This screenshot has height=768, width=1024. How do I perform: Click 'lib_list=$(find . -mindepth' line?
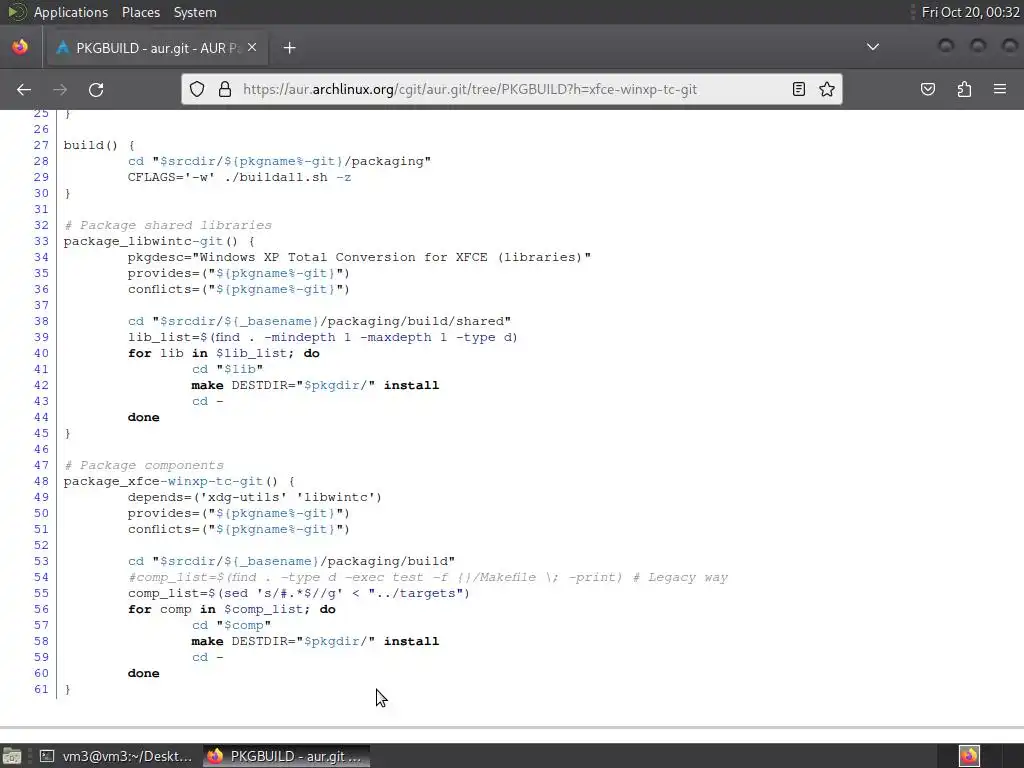tap(323, 337)
